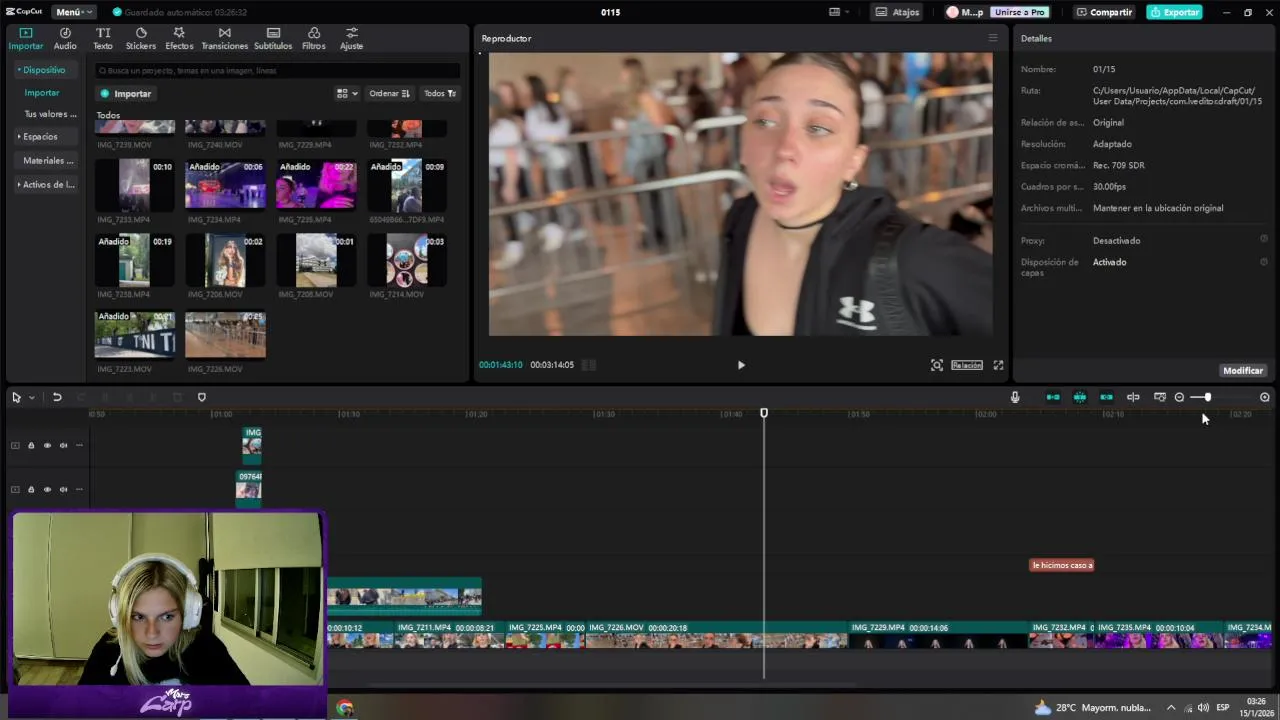This screenshot has height=720, width=1280.
Task: Click the timeline playhead marker
Action: (764, 413)
